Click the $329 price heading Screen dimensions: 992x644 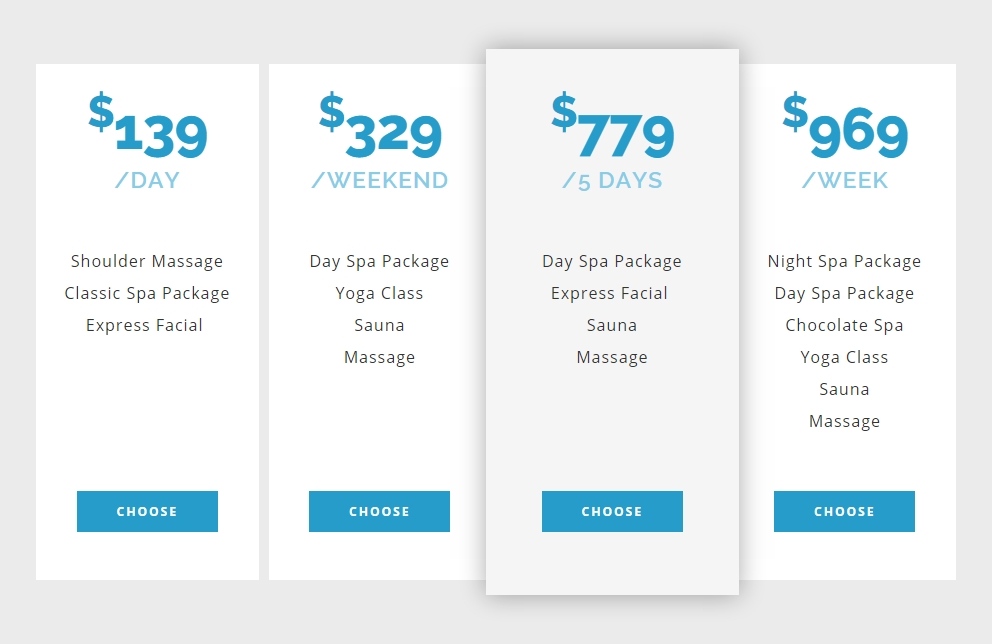click(380, 128)
